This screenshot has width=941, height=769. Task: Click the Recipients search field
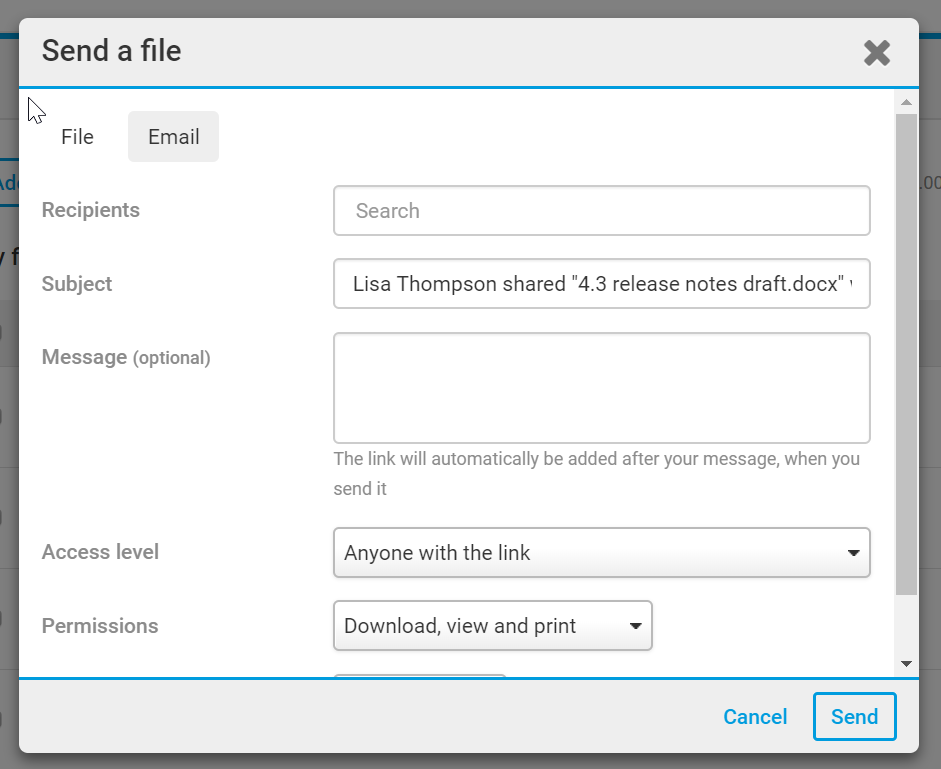point(601,211)
